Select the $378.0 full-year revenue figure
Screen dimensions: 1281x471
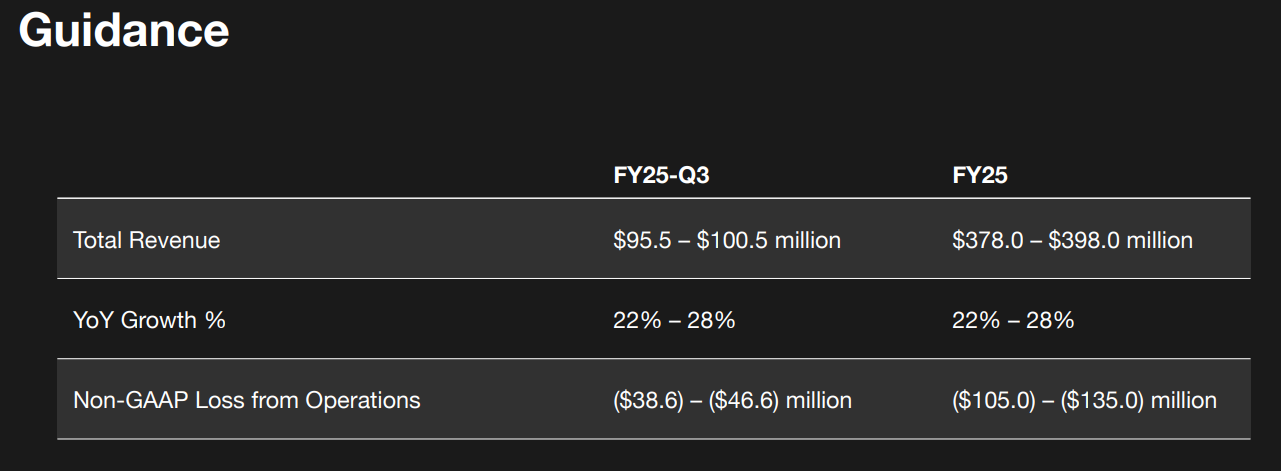click(x=988, y=240)
